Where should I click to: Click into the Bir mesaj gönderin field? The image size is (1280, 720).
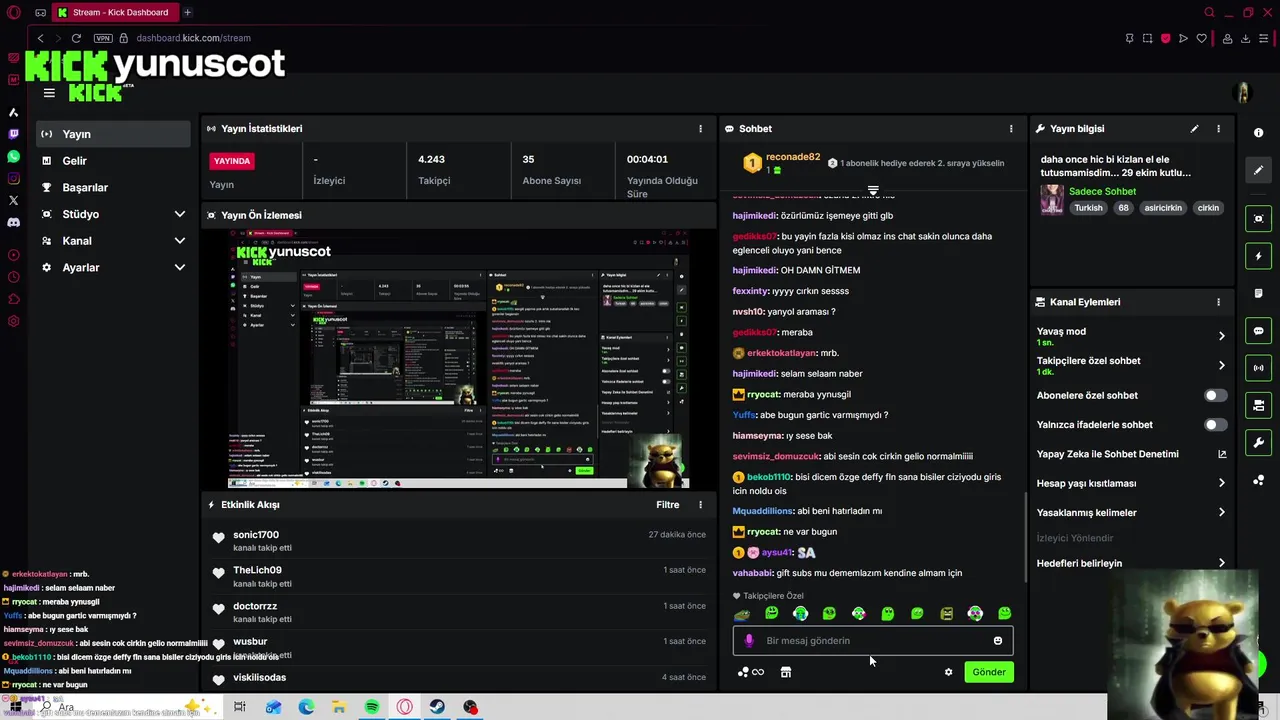point(873,641)
